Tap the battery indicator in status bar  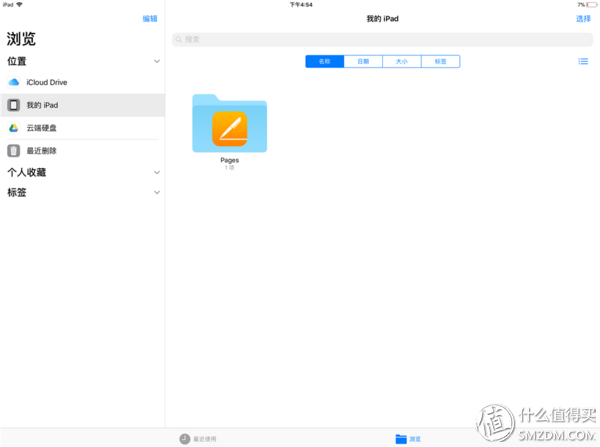point(591,5)
